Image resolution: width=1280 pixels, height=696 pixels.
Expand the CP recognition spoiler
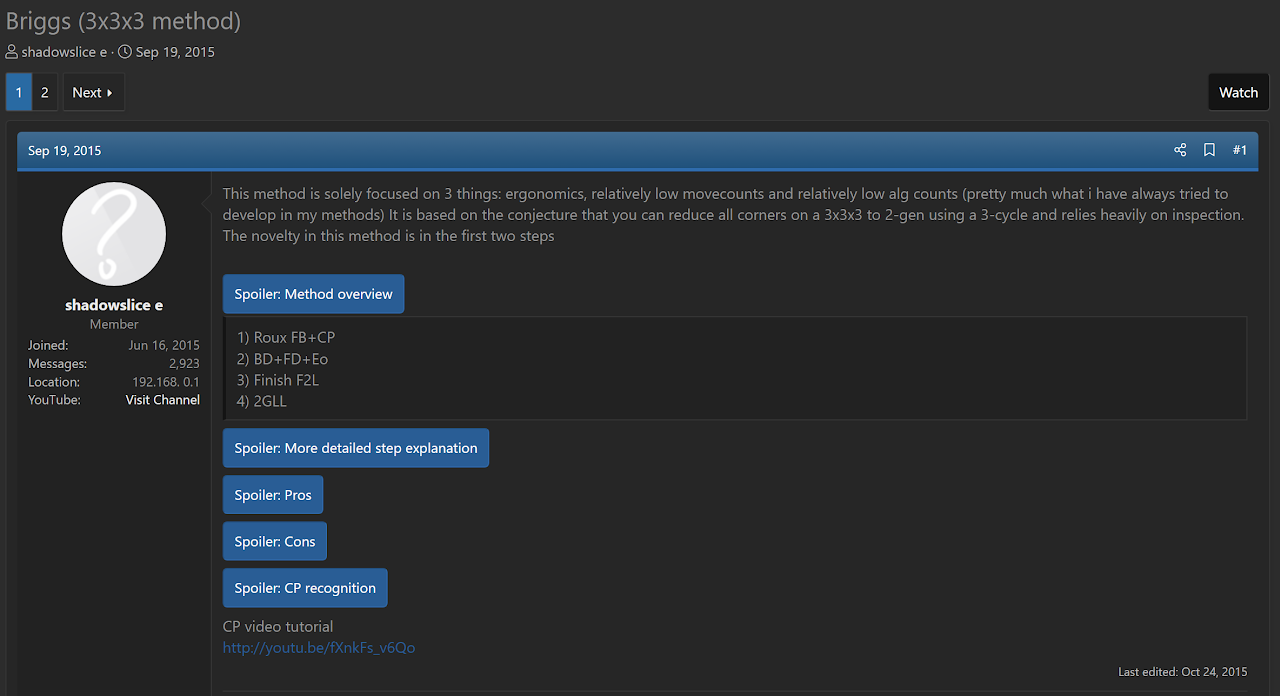click(305, 588)
